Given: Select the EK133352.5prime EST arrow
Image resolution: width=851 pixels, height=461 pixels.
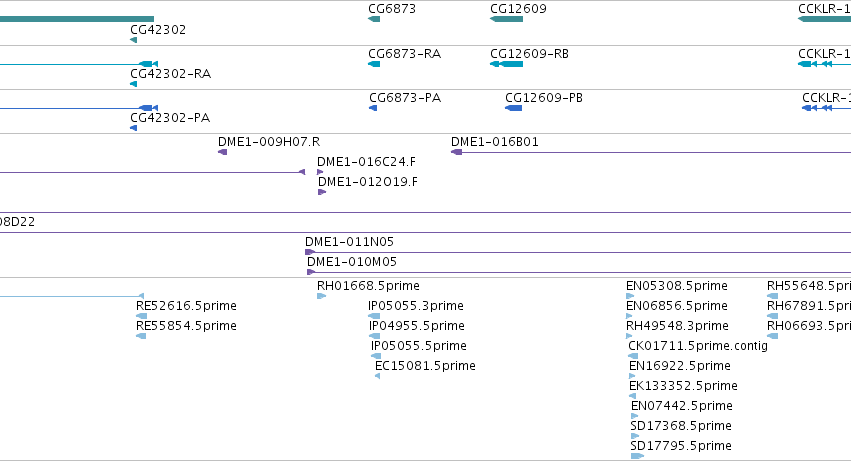Looking at the screenshot, I should pyautogui.click(x=632, y=396).
